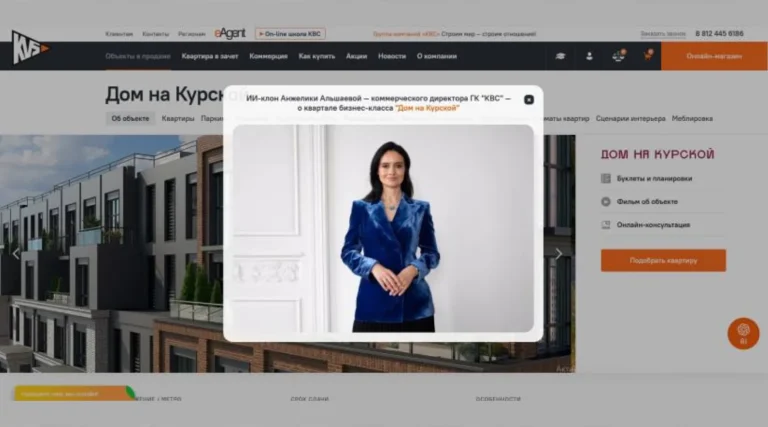Open the shopping cart icon
The width and height of the screenshot is (768, 427).
648,55
